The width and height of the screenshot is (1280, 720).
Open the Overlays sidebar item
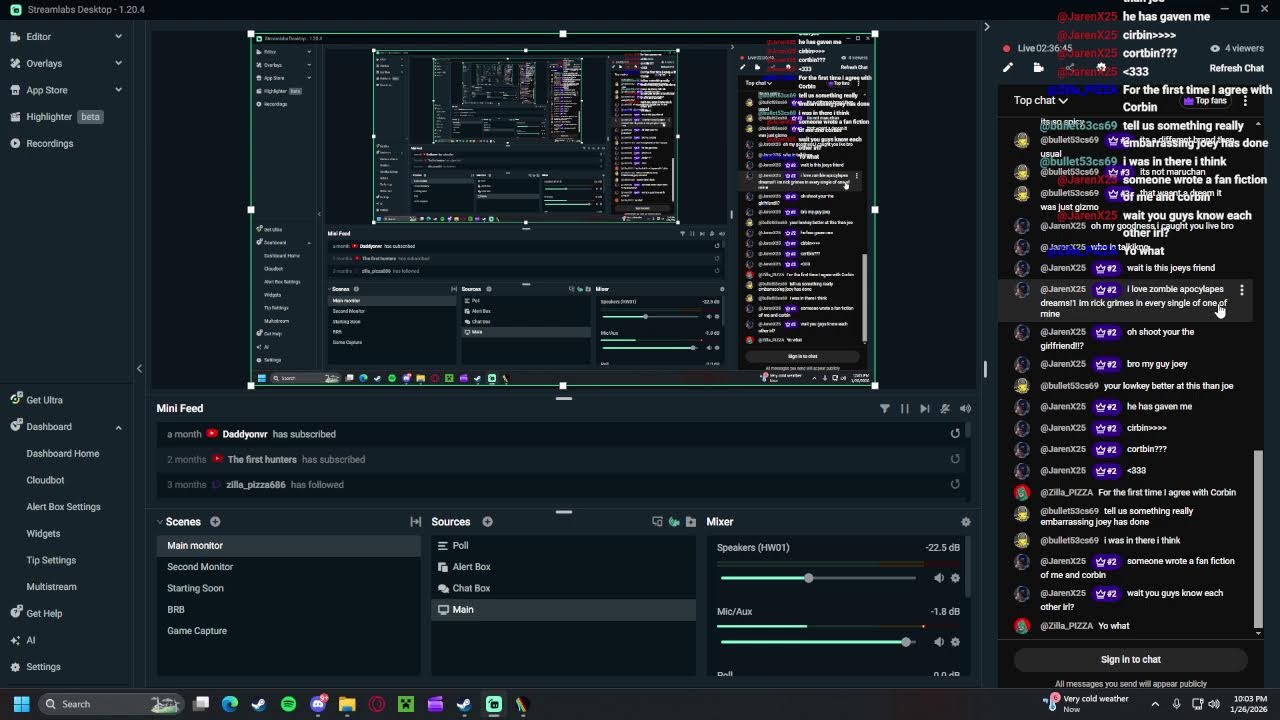tap(44, 63)
